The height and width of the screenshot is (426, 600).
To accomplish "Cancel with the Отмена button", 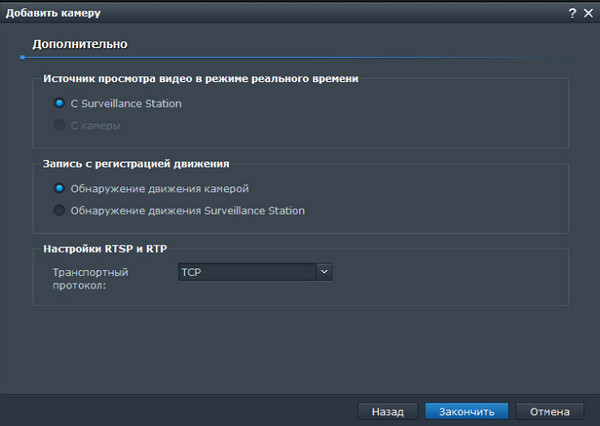I will pyautogui.click(x=550, y=411).
